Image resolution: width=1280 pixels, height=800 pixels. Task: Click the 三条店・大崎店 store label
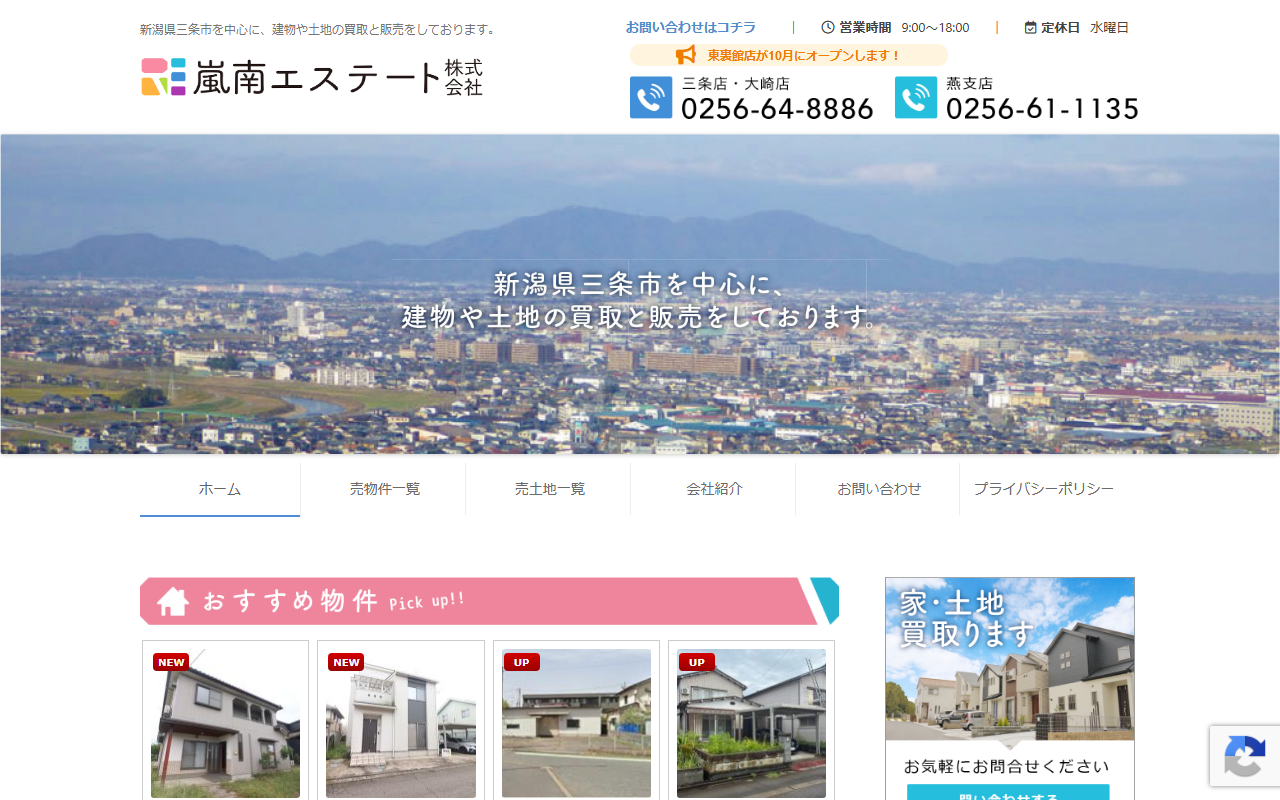(x=736, y=84)
